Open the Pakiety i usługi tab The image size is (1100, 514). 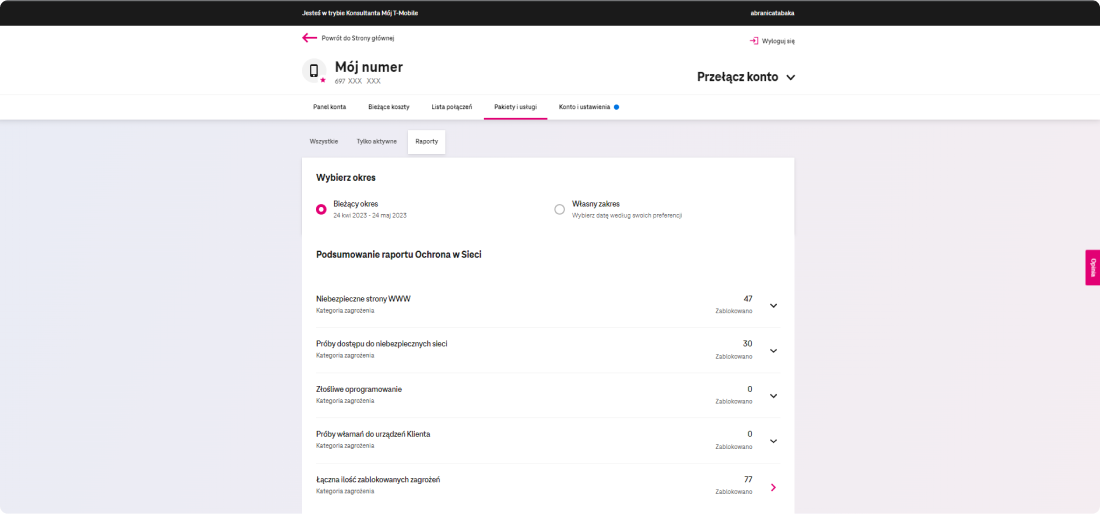(515, 106)
